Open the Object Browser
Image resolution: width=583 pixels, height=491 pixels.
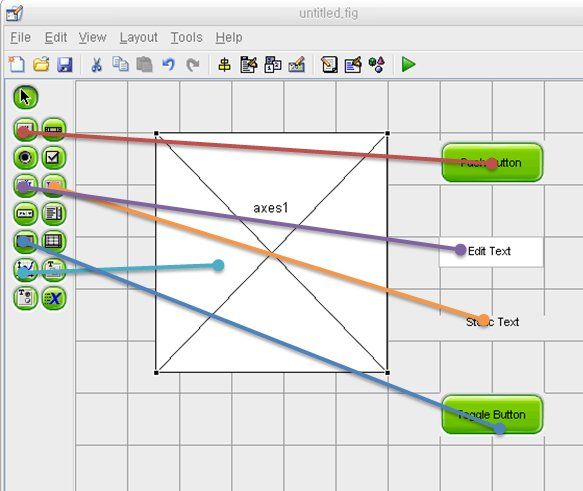click(376, 65)
